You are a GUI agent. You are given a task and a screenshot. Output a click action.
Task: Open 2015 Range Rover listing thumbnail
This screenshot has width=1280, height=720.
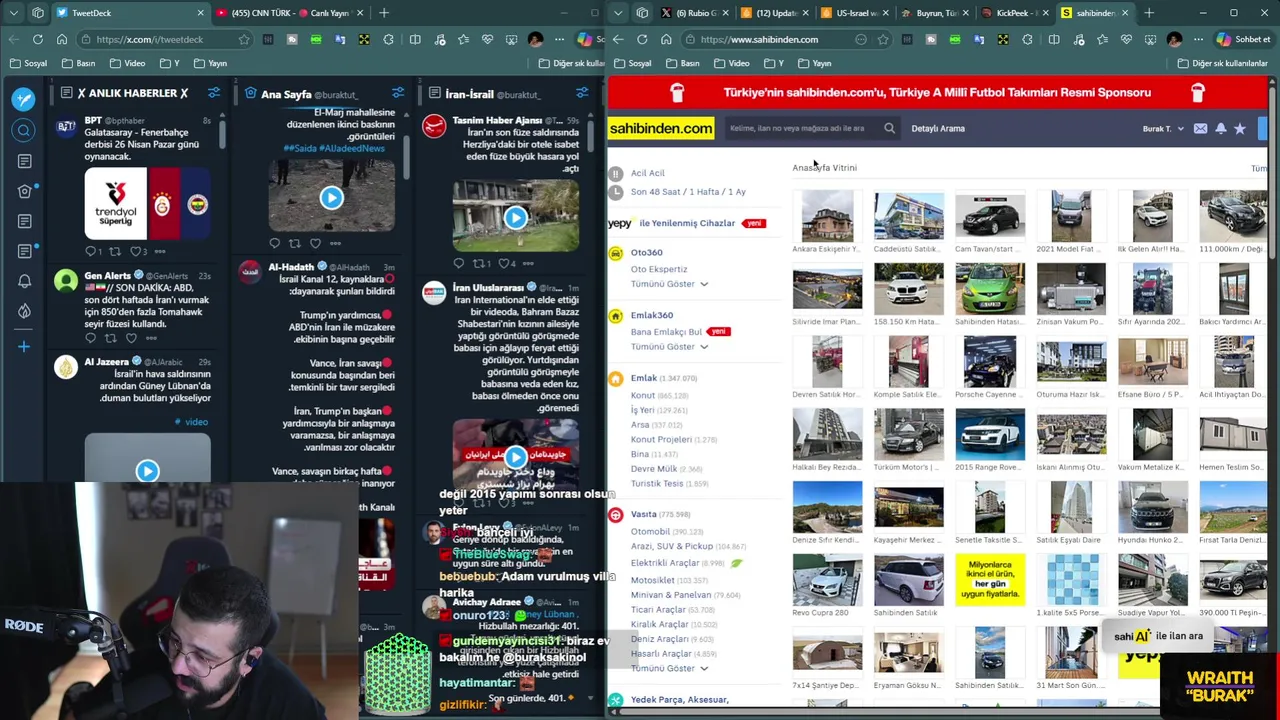(990, 434)
